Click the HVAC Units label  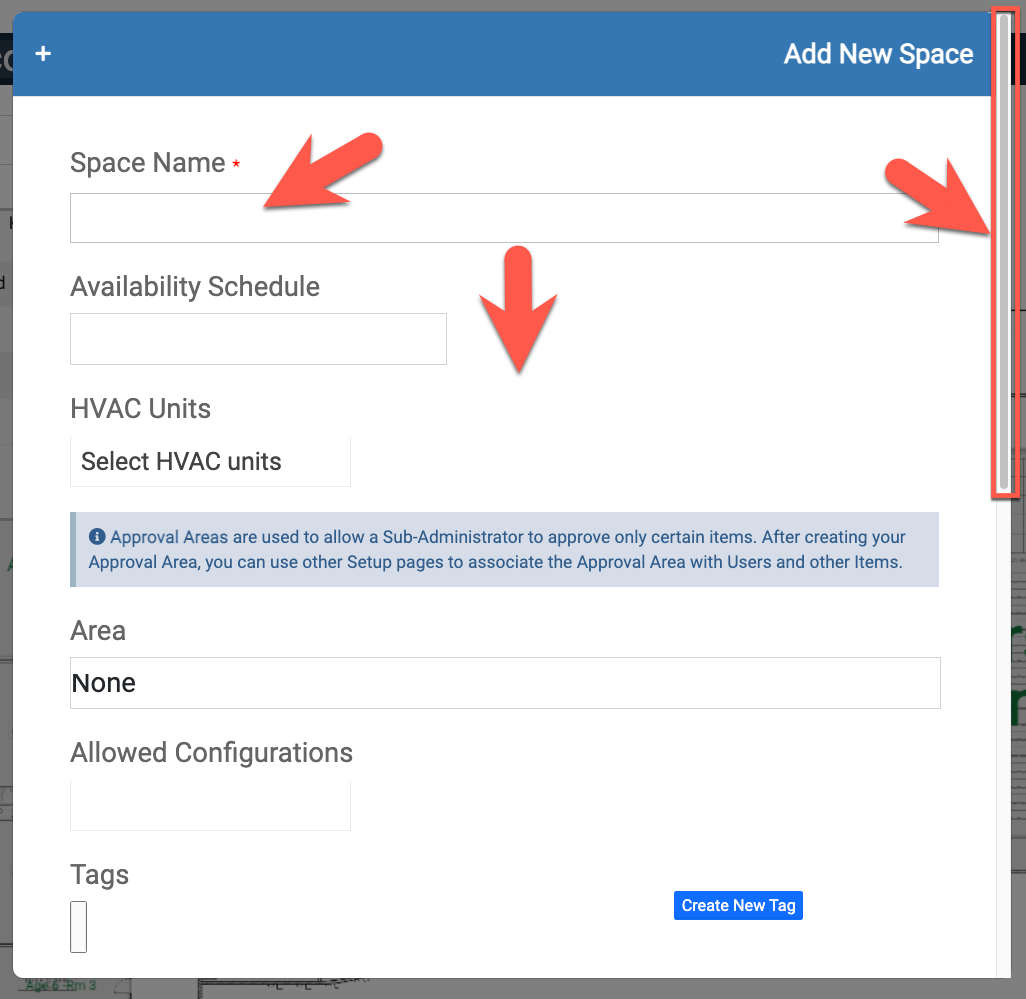point(141,409)
